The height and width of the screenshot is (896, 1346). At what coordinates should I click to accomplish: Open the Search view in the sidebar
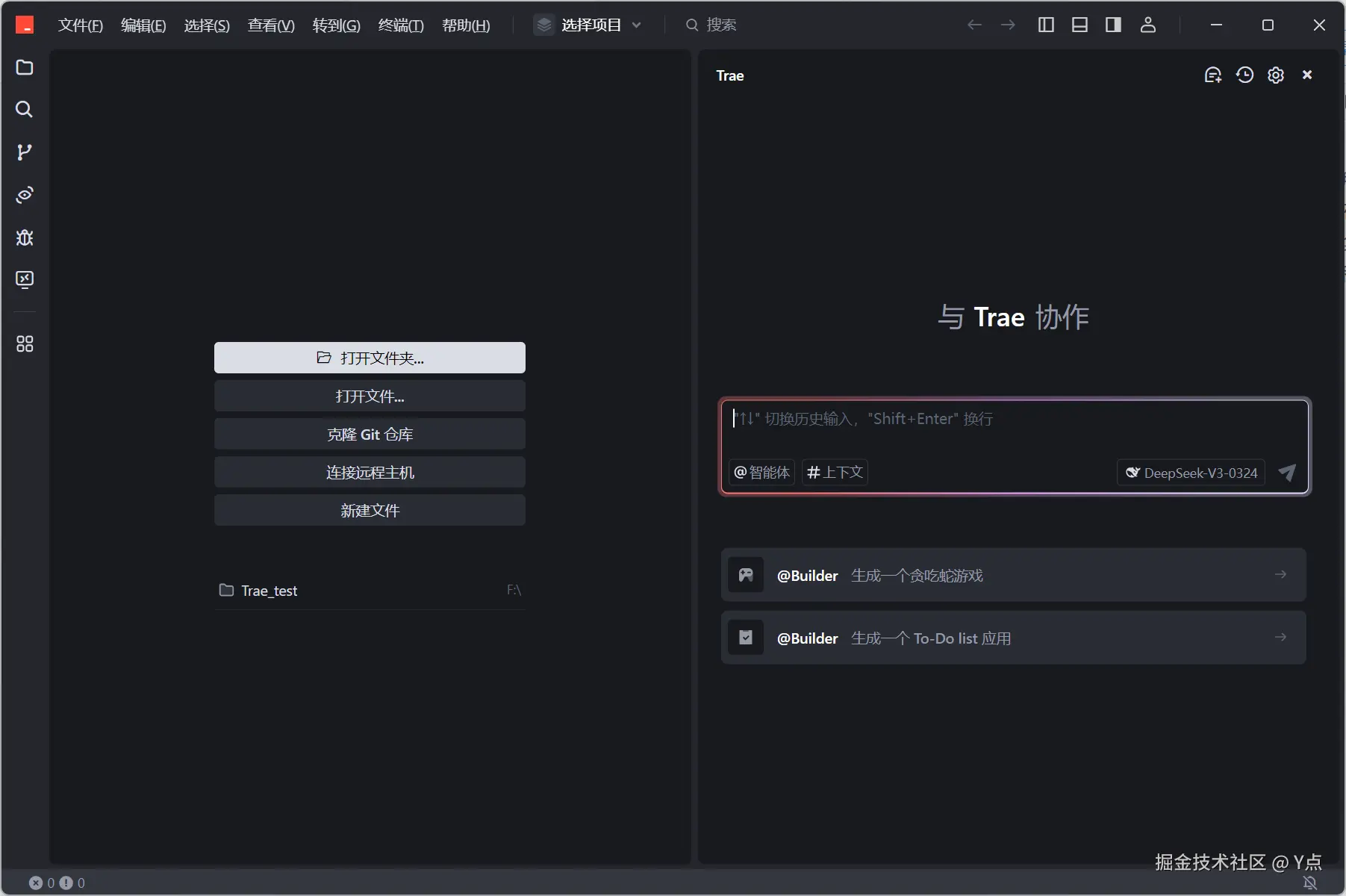[x=25, y=110]
